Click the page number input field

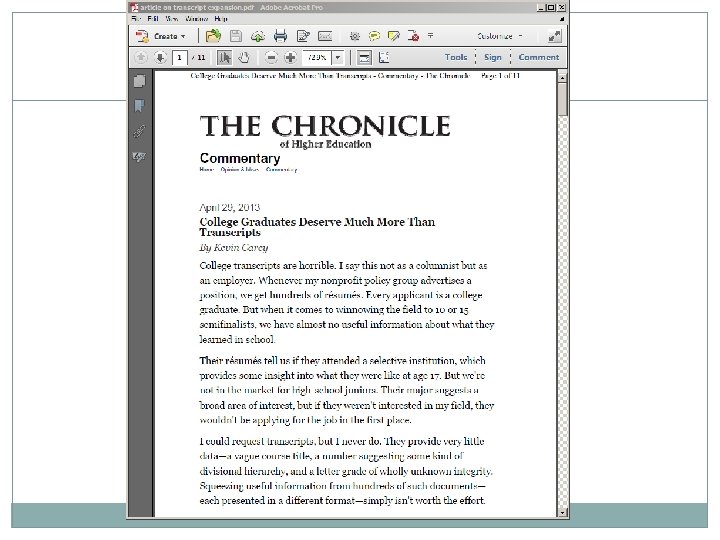[180, 57]
